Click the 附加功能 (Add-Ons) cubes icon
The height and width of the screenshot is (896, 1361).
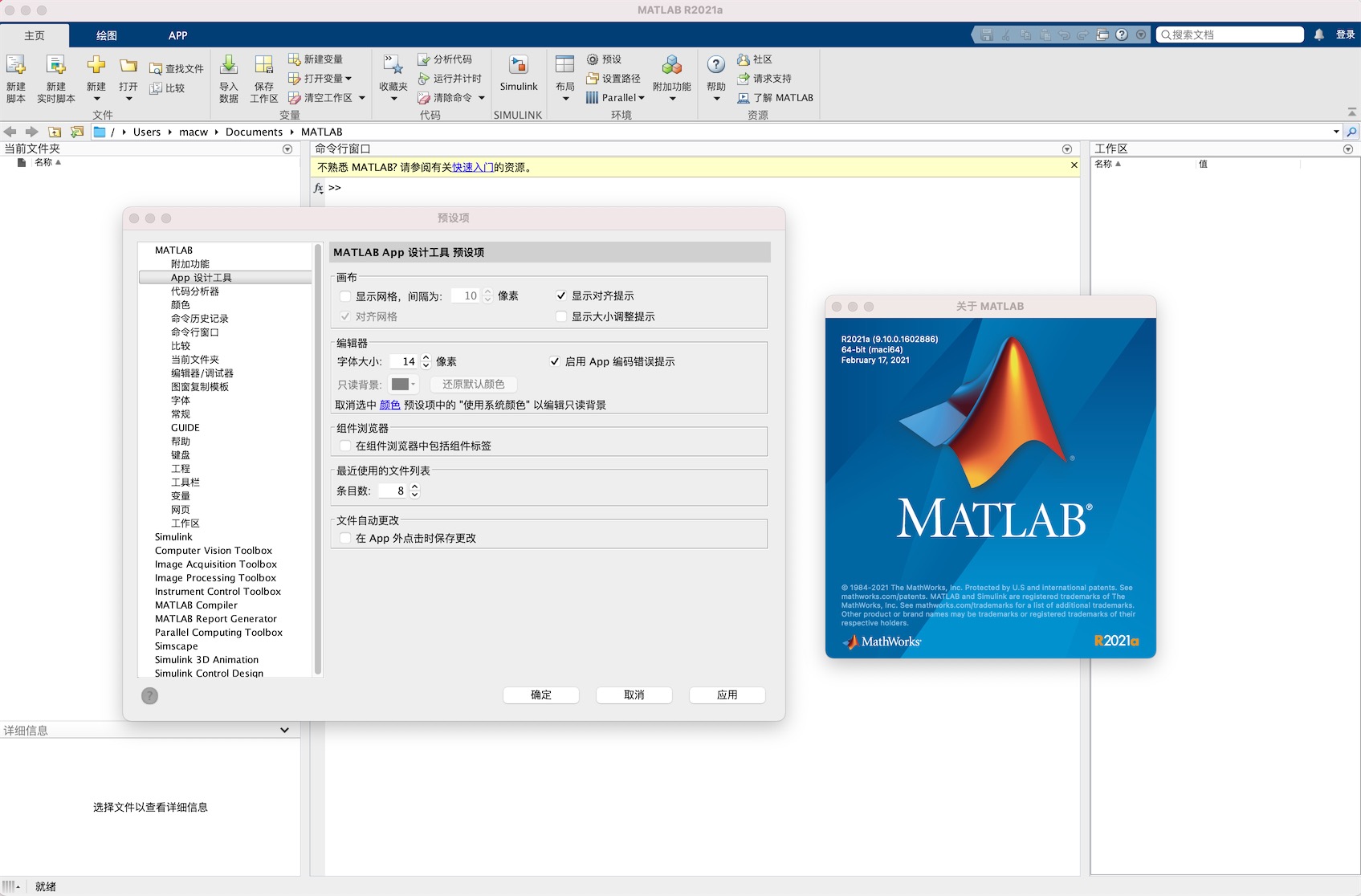pyautogui.click(x=672, y=66)
